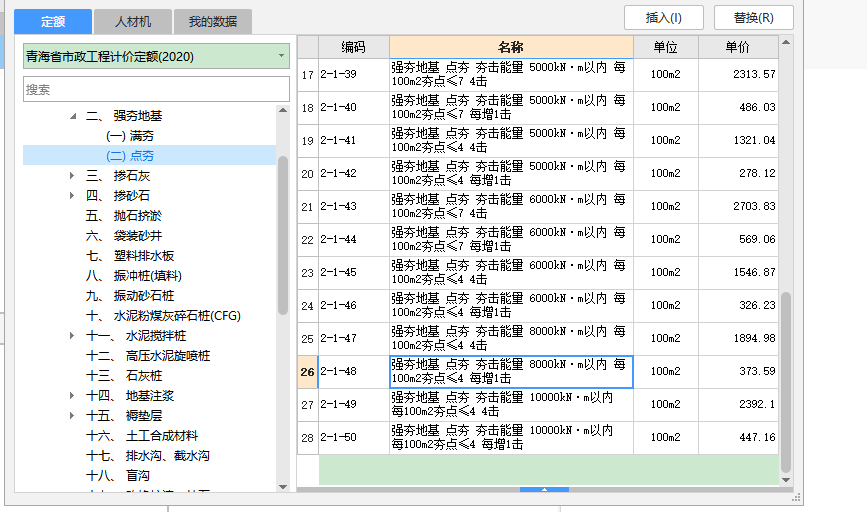Expand the 十四、地基注浆 tree node
This screenshot has width=867, height=512.
pyautogui.click(x=72, y=395)
